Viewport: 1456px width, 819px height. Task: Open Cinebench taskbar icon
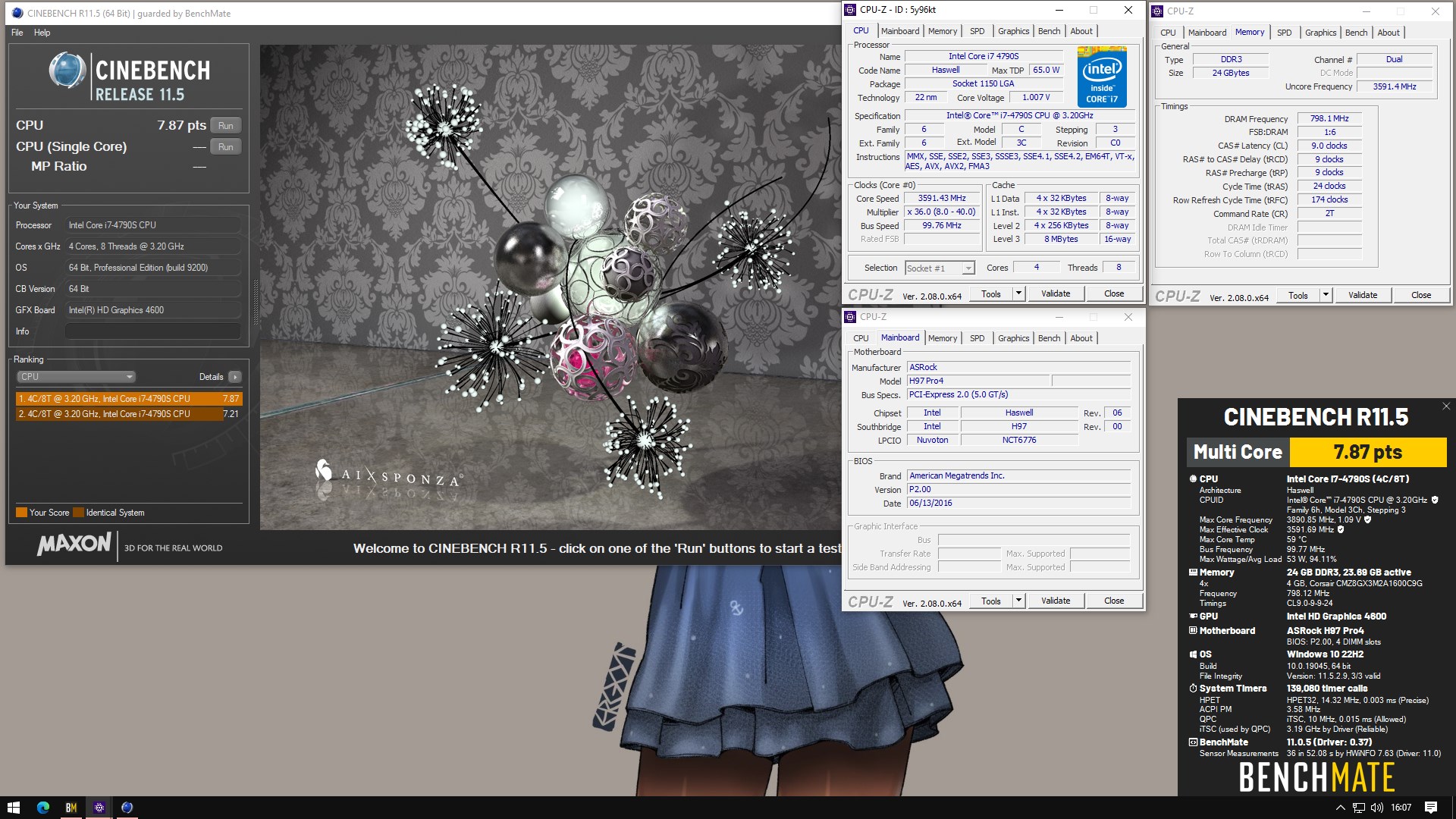tap(127, 808)
